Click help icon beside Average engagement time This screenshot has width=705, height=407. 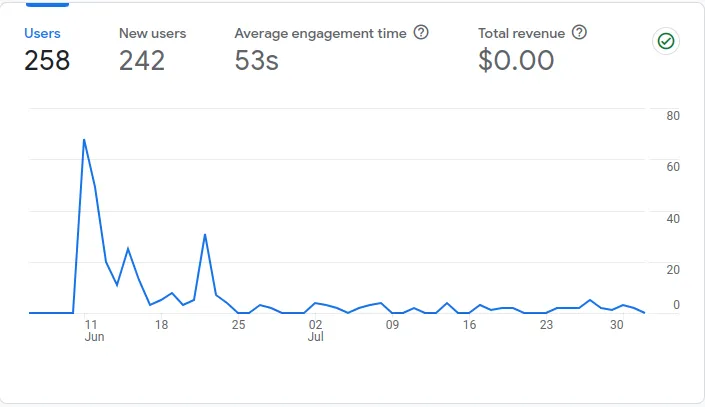pyautogui.click(x=421, y=33)
